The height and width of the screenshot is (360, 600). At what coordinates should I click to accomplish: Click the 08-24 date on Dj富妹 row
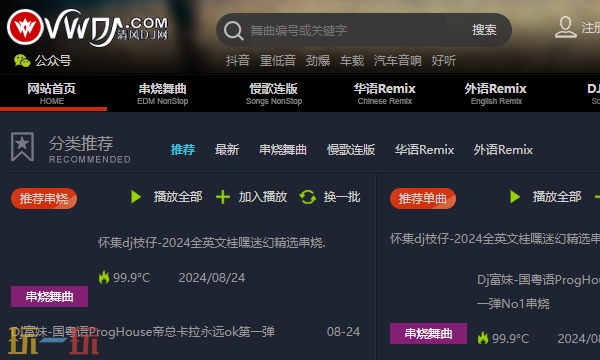[343, 332]
